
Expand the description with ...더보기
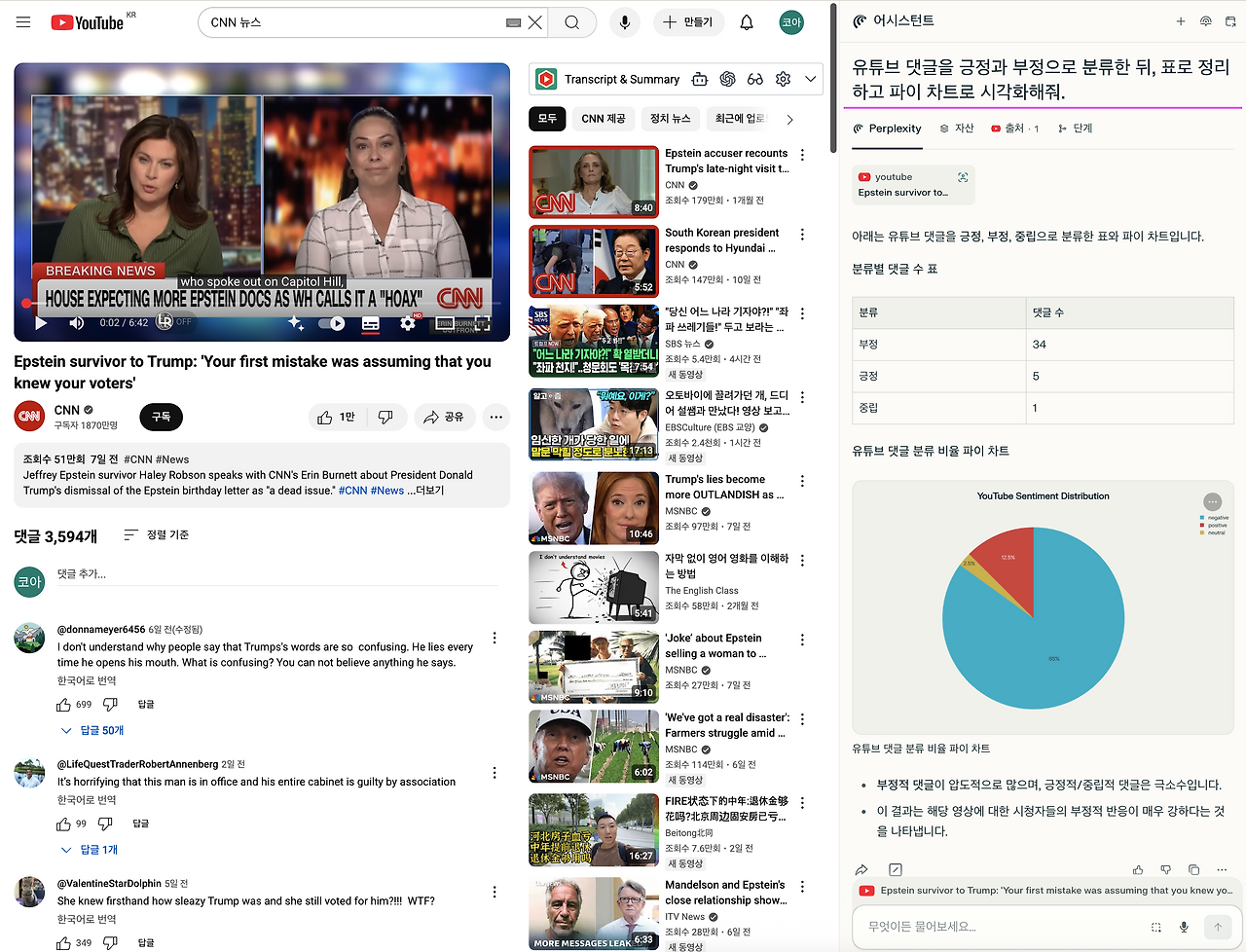click(425, 491)
